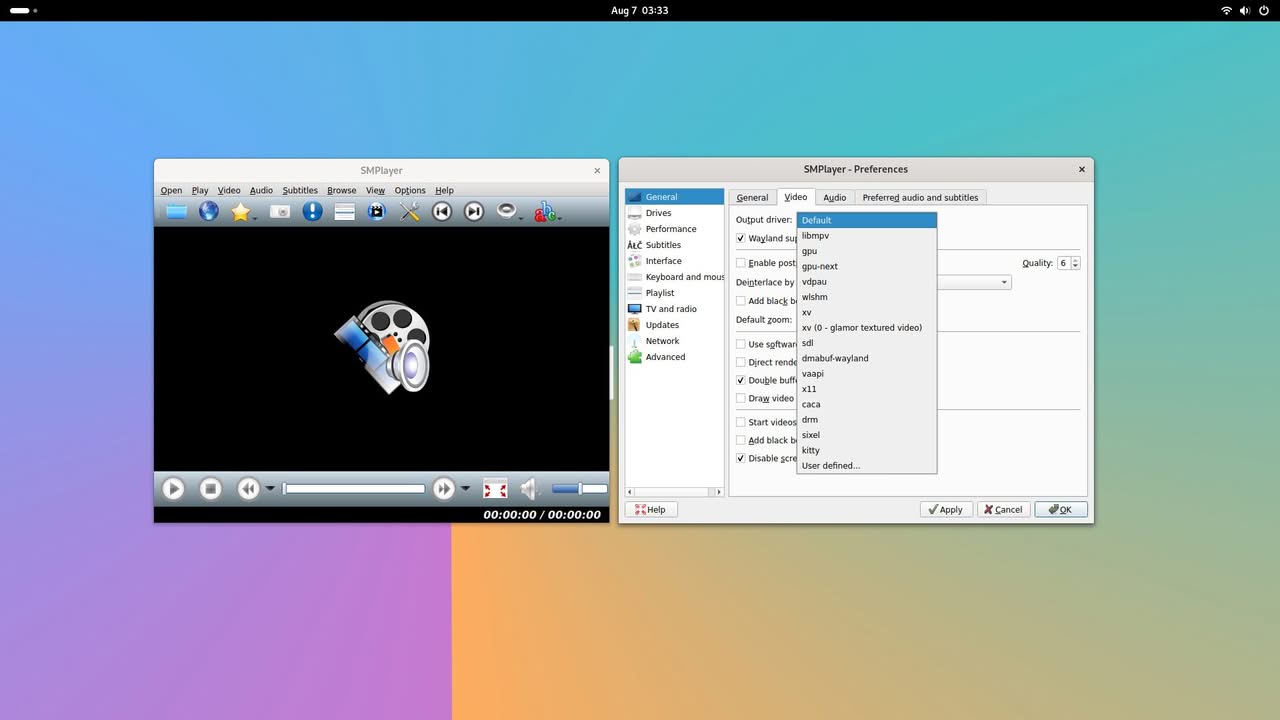Image resolution: width=1280 pixels, height=720 pixels.
Task: Choose vdpau output driver option
Action: pos(866,282)
